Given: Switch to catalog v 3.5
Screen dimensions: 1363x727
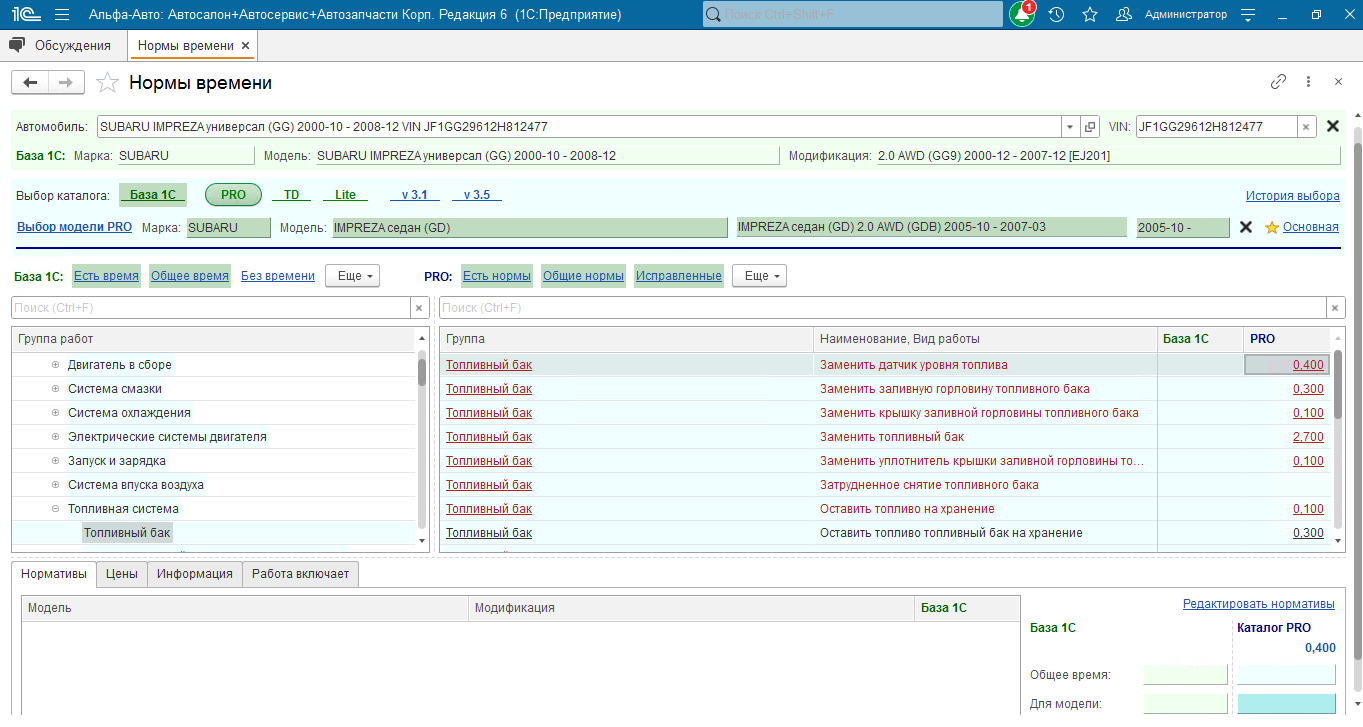Looking at the screenshot, I should pyautogui.click(x=476, y=195).
